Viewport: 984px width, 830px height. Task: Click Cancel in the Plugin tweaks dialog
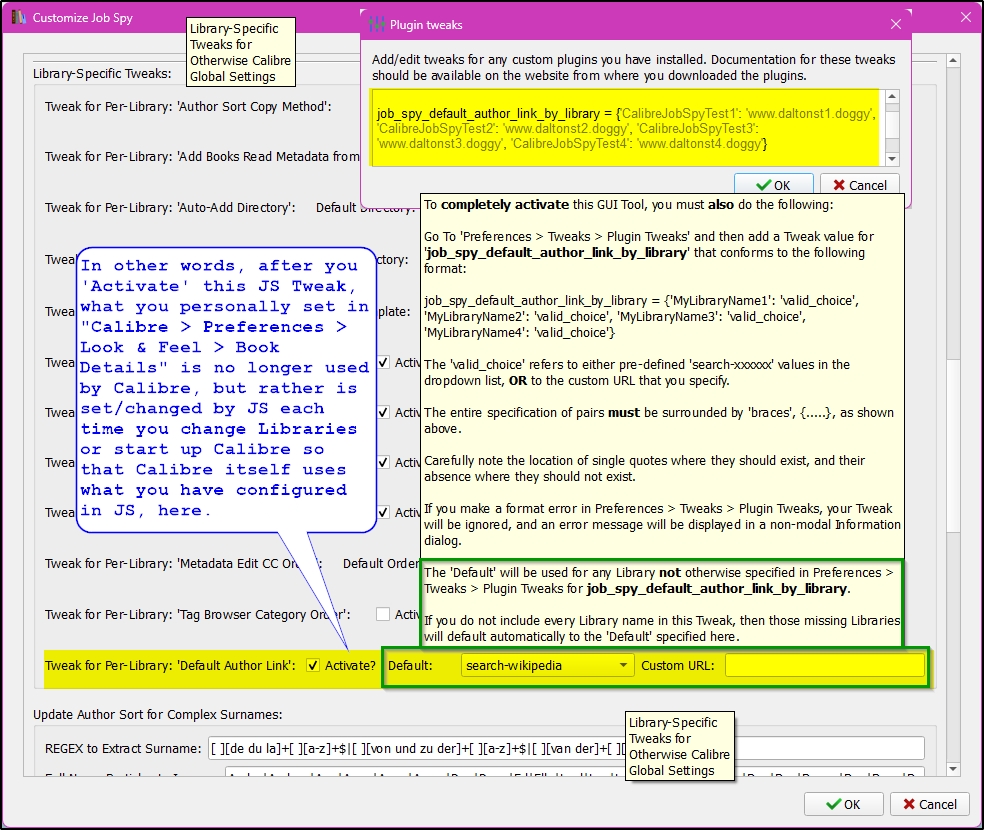click(x=860, y=185)
